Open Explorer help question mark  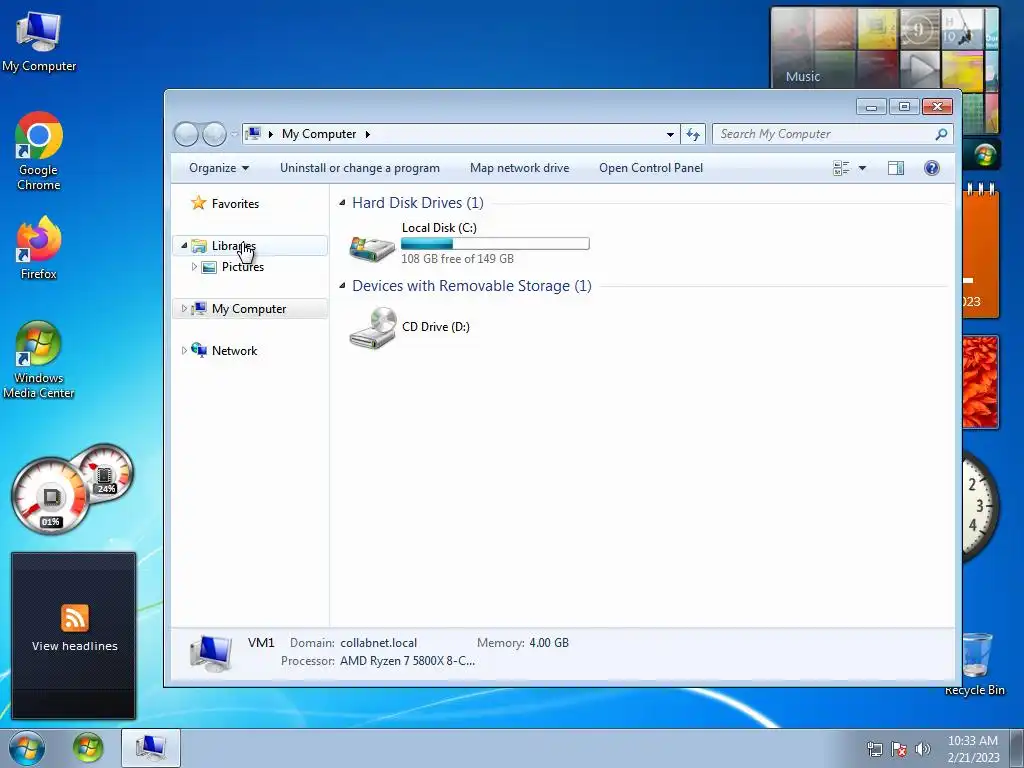click(932, 168)
